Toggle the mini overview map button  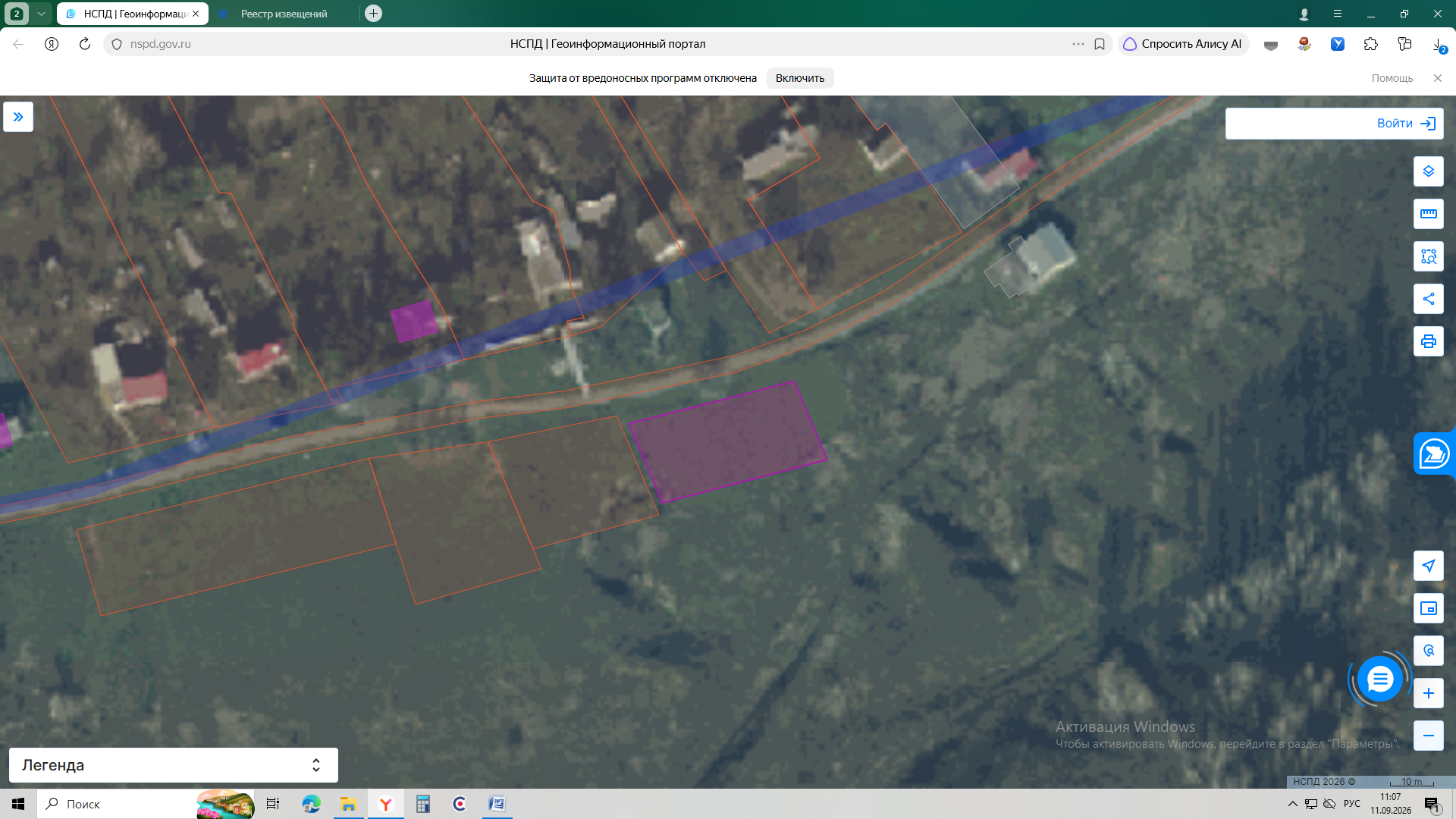1428,608
